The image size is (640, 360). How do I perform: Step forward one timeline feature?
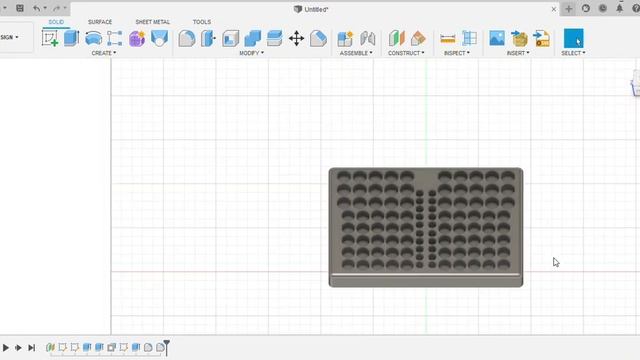[18, 348]
